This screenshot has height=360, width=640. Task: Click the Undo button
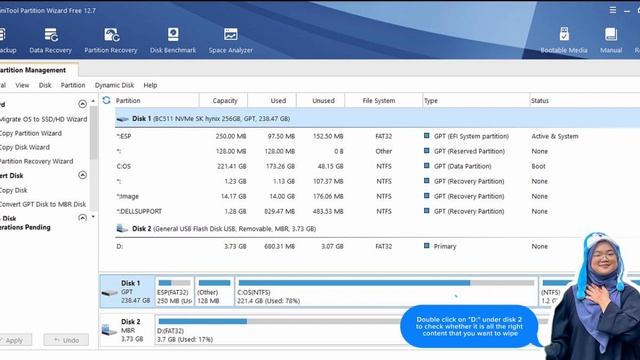(66, 340)
